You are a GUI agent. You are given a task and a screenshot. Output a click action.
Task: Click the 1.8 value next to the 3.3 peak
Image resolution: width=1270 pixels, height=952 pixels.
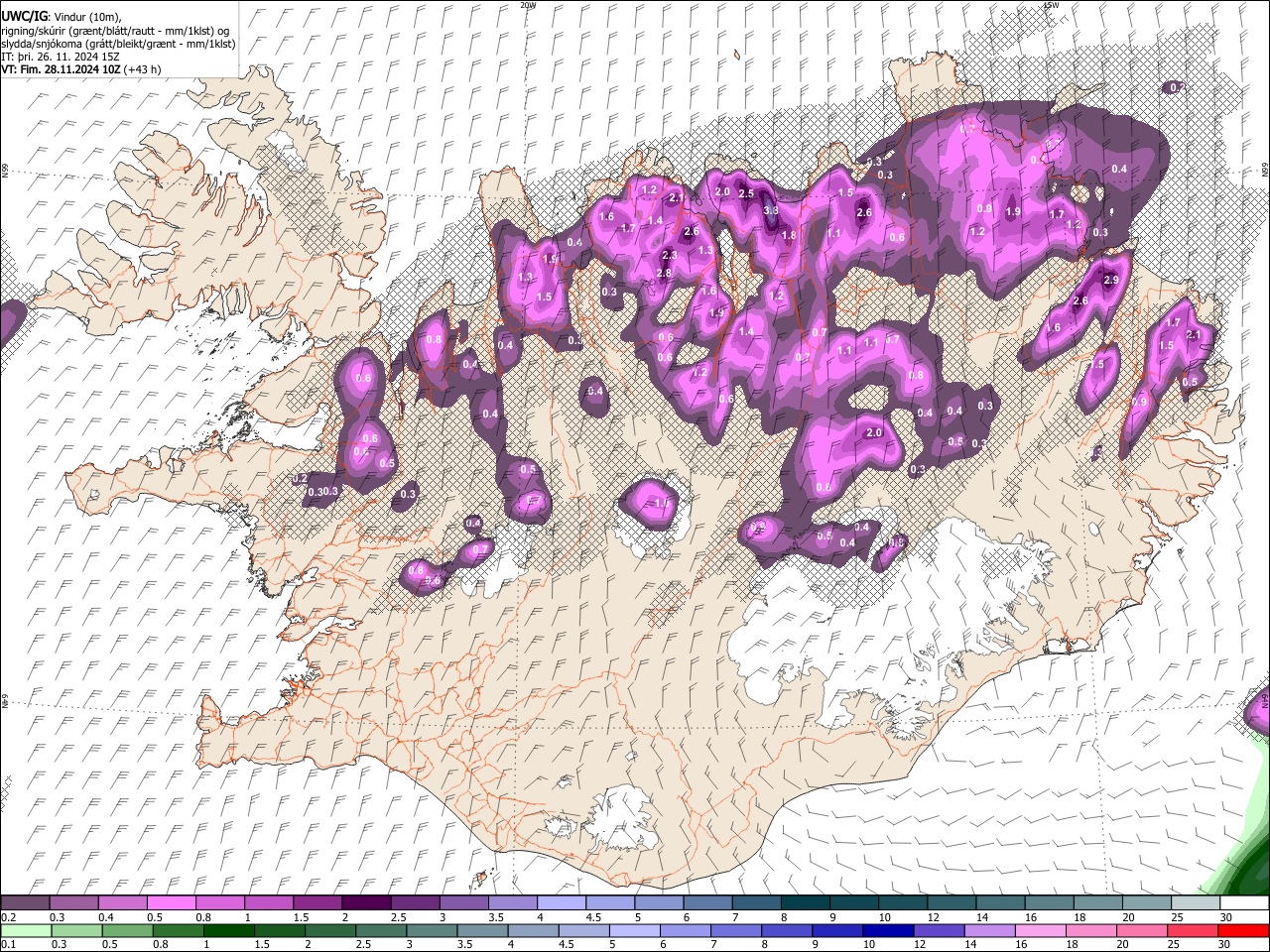click(x=789, y=236)
